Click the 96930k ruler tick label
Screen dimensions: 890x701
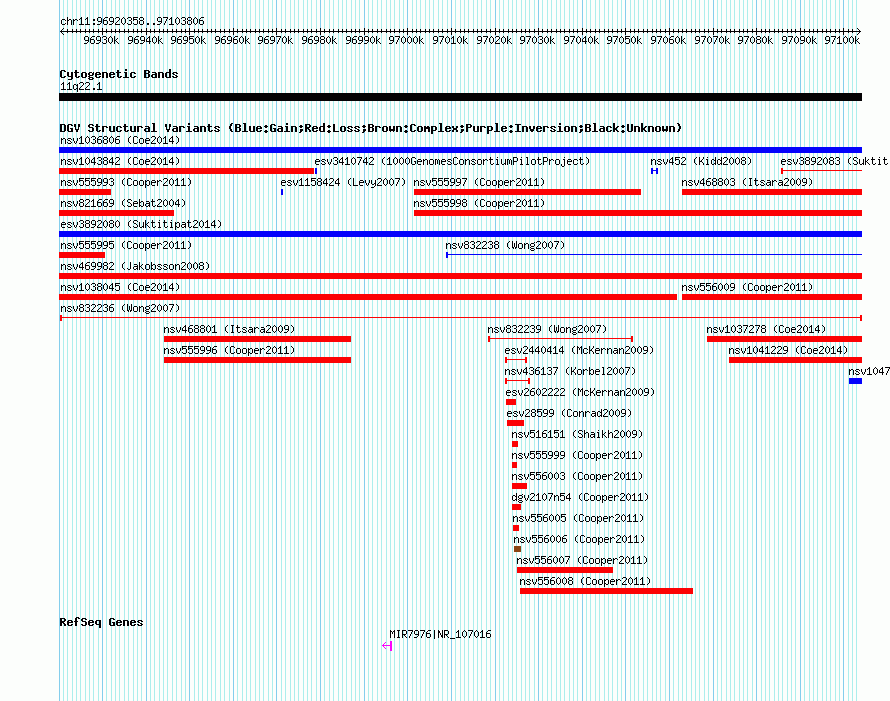click(101, 40)
